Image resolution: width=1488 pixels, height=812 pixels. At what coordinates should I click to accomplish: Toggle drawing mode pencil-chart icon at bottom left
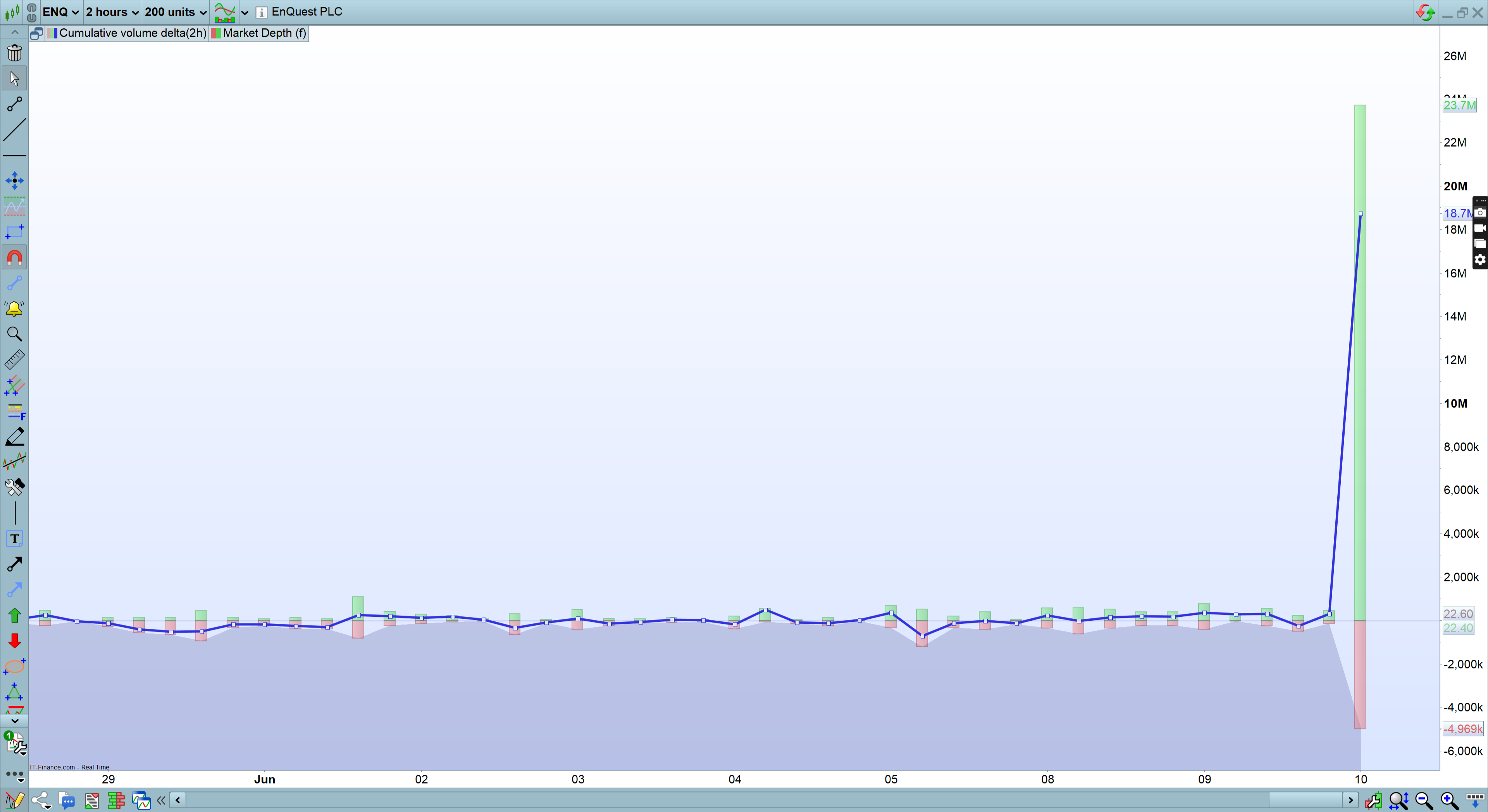click(x=14, y=800)
